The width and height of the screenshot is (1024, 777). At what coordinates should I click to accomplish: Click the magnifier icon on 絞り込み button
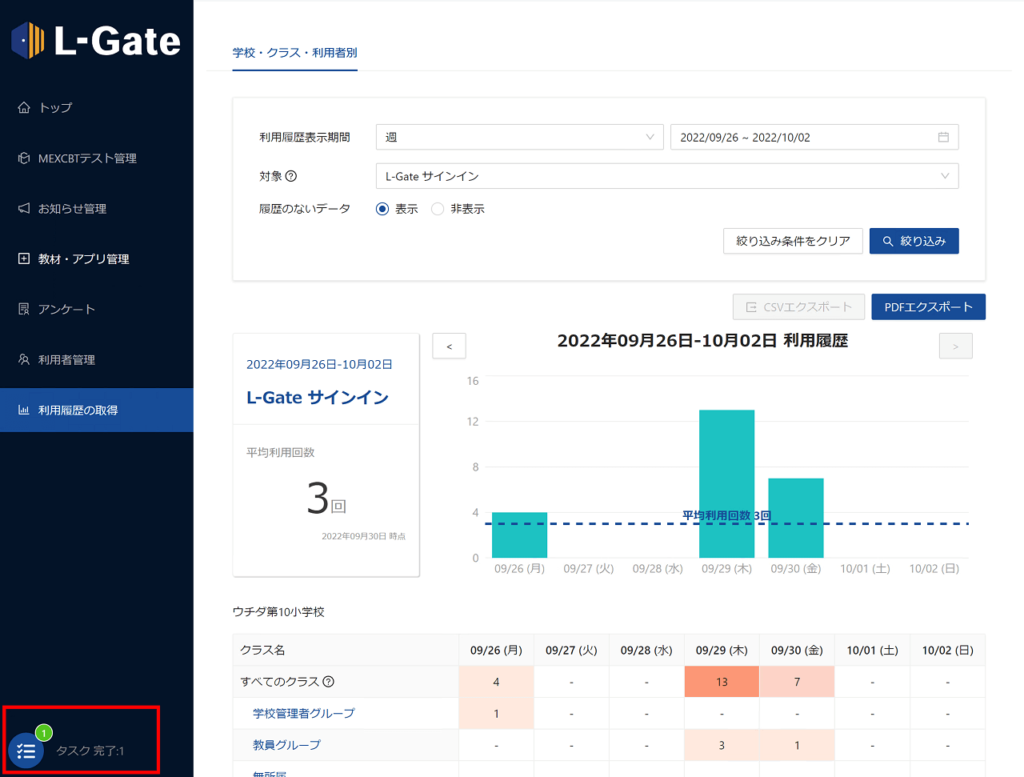pyautogui.click(x=888, y=242)
